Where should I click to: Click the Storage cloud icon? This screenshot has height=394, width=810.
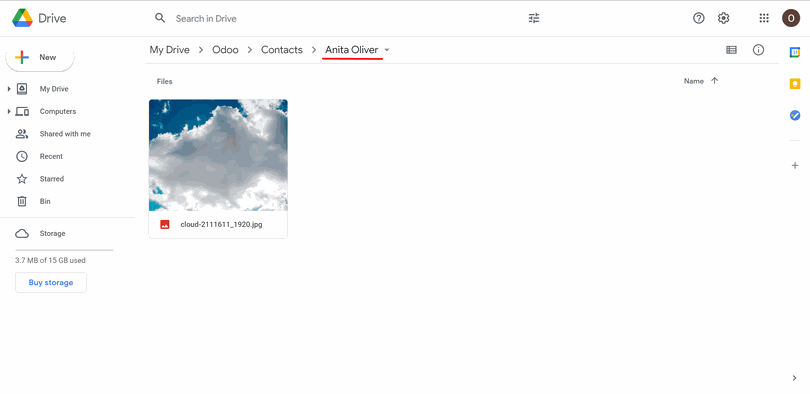[x=22, y=233]
